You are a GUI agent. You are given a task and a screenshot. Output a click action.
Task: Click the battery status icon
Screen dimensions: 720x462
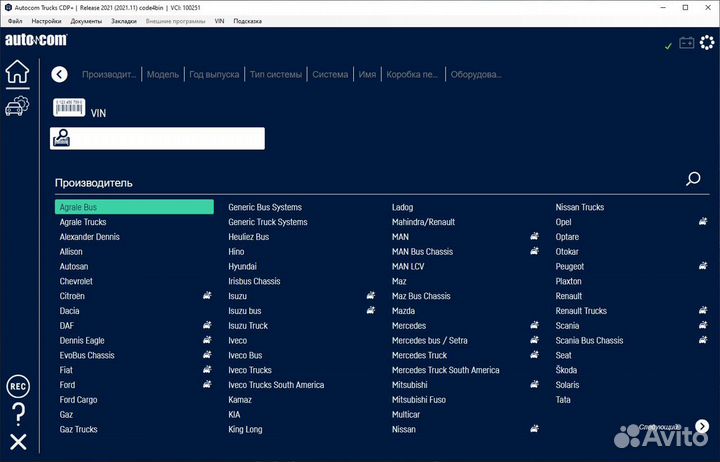point(687,43)
